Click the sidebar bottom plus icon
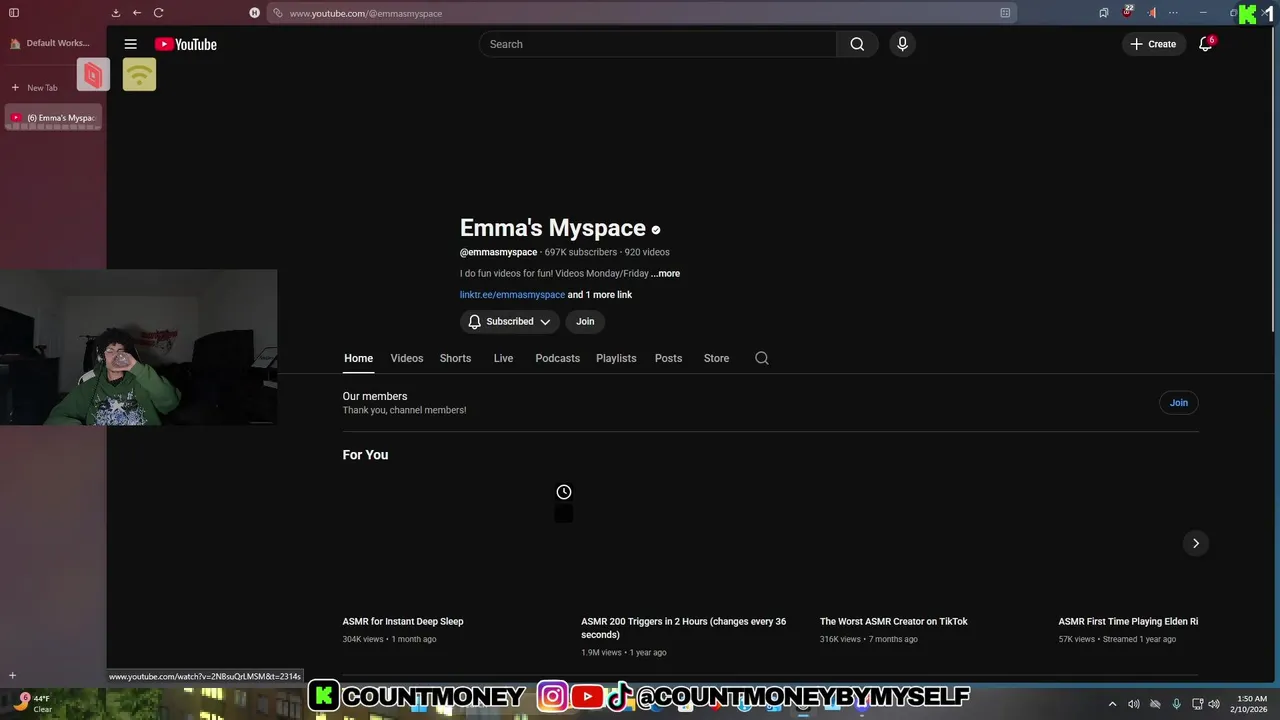The image size is (1280, 720). (13, 676)
